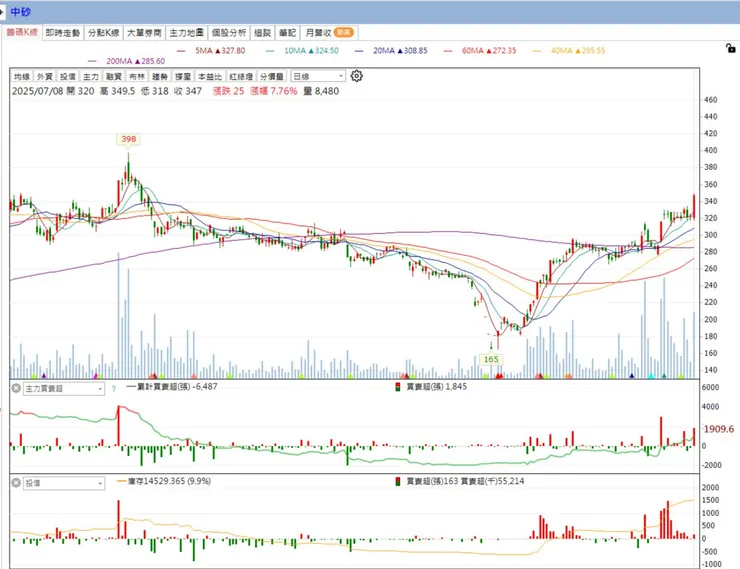
Task: Click the 庫存14529.365 (9.9%) legend
Action: [x=164, y=481]
